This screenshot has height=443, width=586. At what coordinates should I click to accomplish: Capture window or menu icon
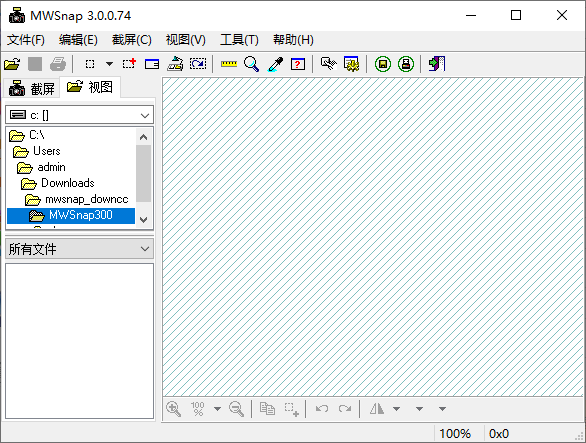(152, 64)
